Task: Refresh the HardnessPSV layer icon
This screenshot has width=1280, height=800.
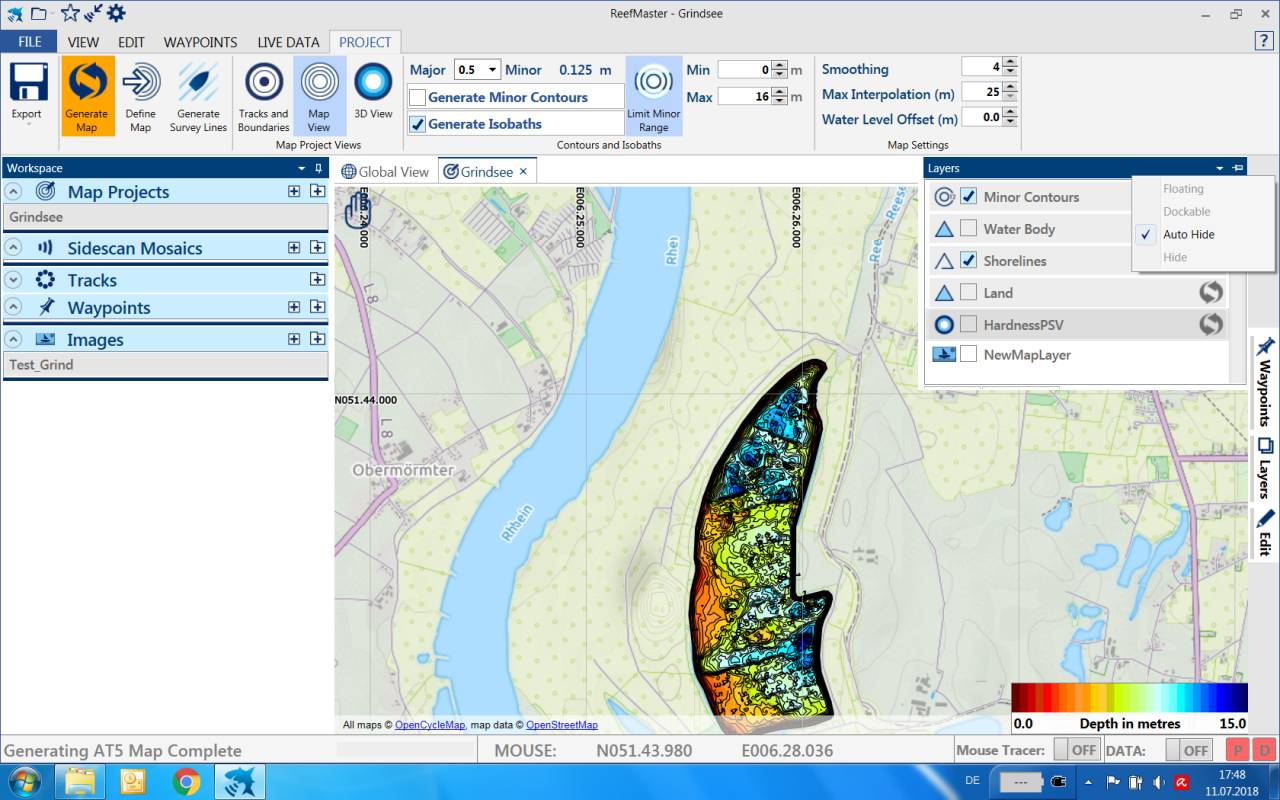Action: (x=1211, y=324)
